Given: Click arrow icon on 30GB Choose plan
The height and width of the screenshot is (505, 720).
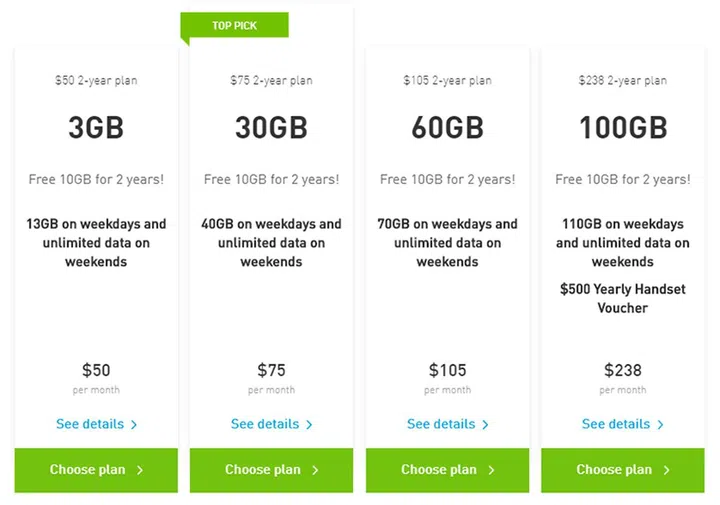Looking at the screenshot, I should tap(315, 470).
